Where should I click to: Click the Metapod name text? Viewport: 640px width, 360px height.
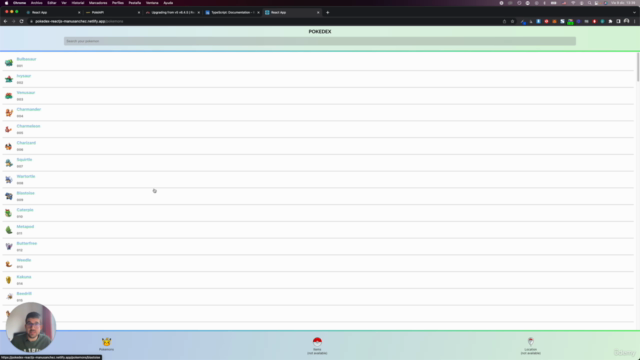(x=25, y=227)
